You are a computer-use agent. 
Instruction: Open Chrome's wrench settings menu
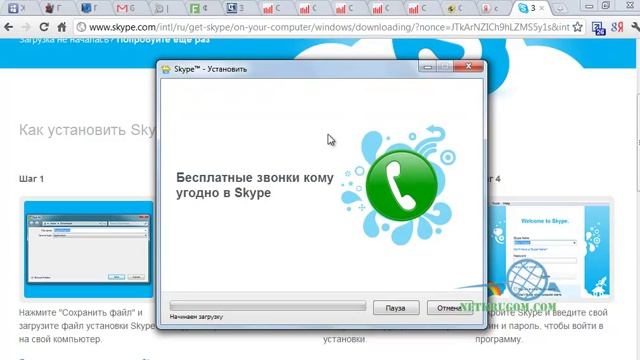tap(635, 27)
